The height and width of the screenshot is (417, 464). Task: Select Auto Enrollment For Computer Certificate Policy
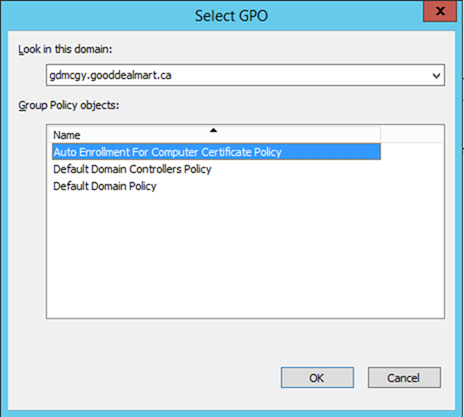(216, 152)
